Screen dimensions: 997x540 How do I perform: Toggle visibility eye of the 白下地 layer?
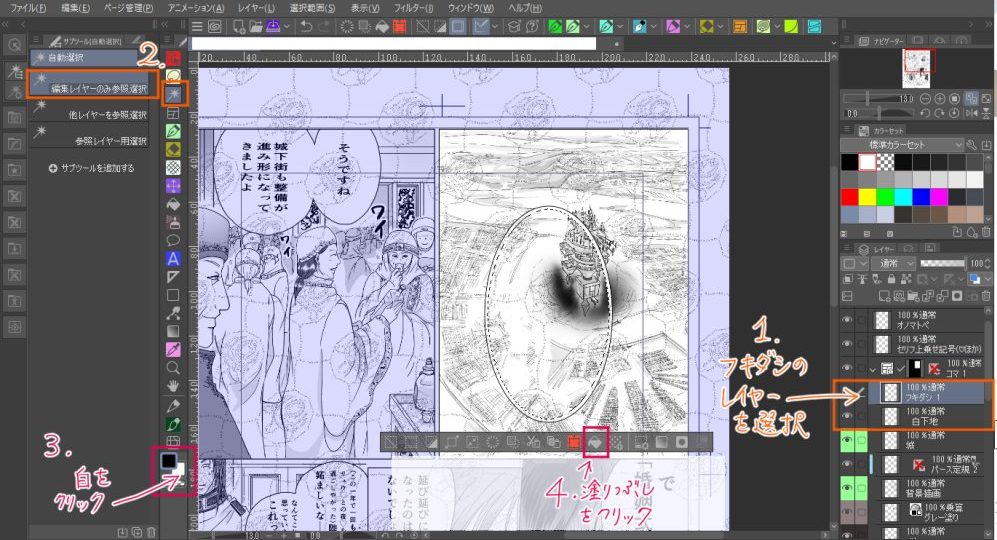click(847, 416)
